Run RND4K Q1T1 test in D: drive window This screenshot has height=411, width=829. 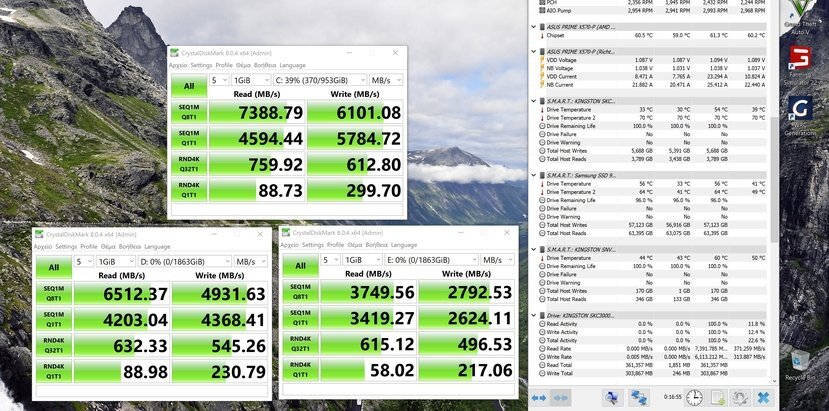pyautogui.click(x=54, y=371)
